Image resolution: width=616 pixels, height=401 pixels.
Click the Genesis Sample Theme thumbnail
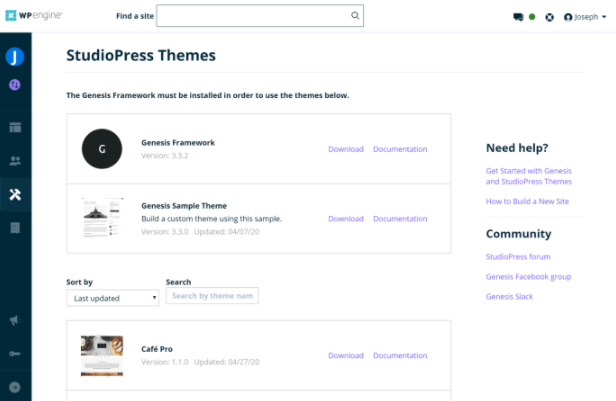(x=102, y=218)
